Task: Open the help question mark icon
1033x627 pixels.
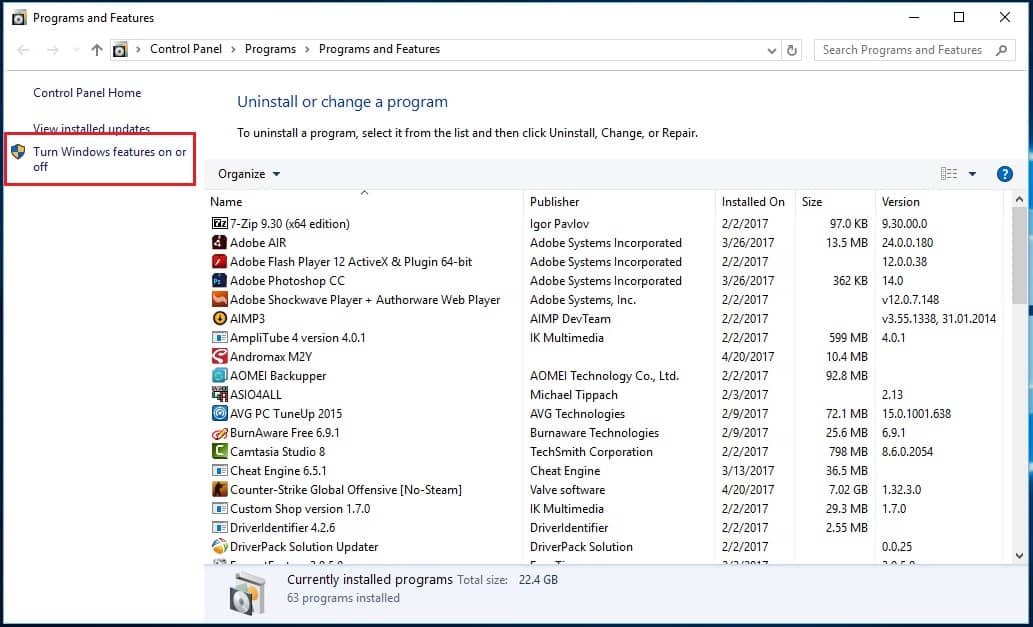Action: coord(1005,174)
